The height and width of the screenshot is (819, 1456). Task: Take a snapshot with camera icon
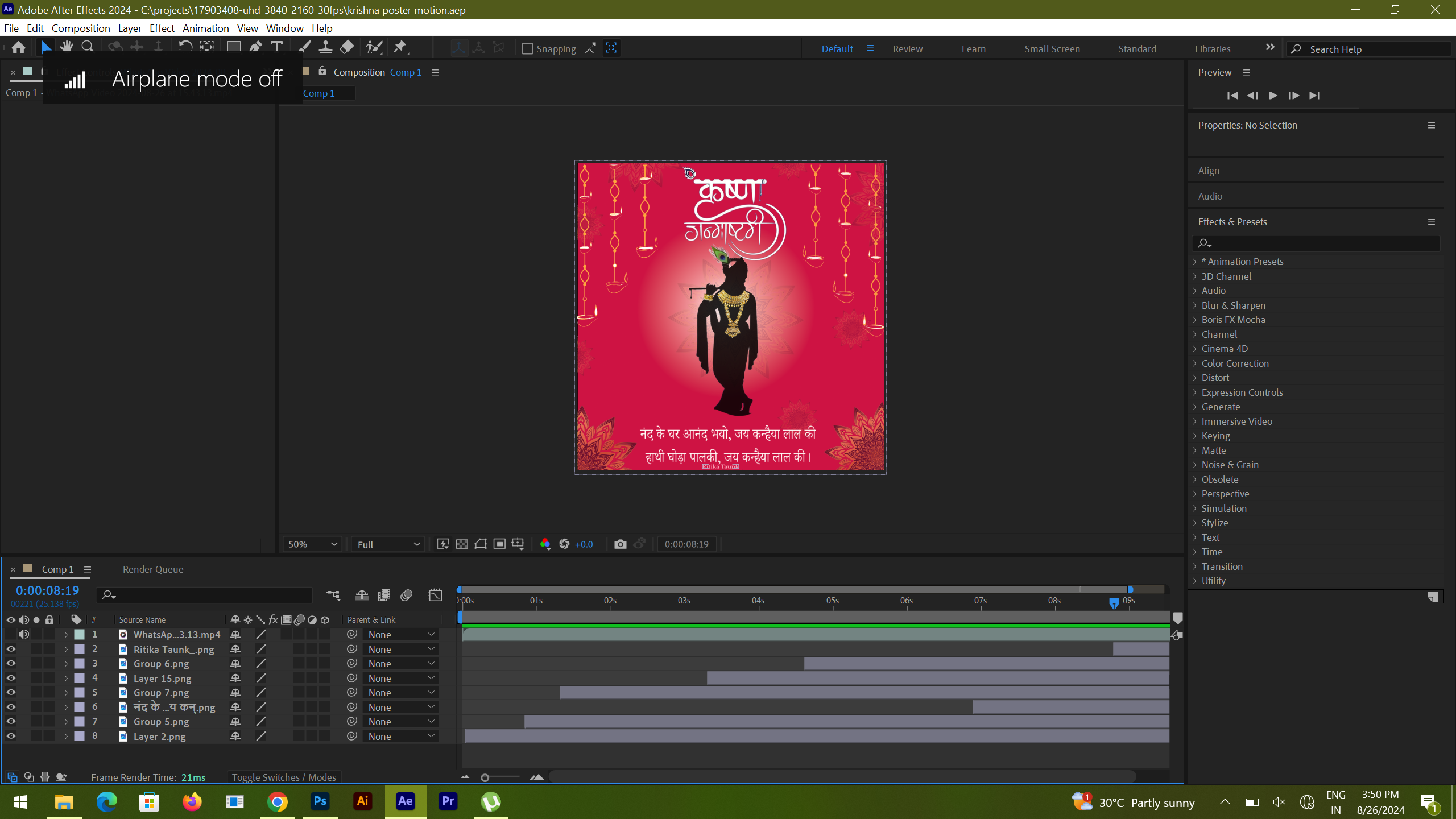621,544
